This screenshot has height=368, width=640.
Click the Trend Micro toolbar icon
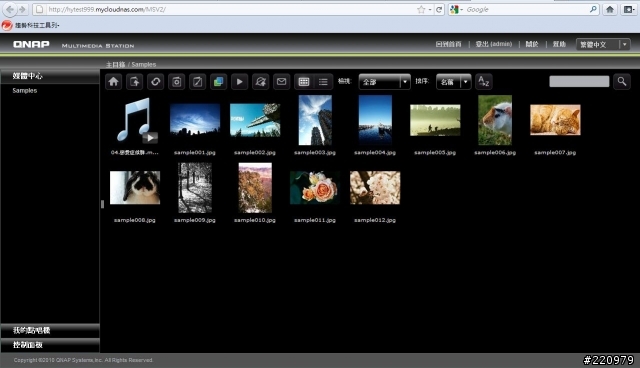(7, 25)
